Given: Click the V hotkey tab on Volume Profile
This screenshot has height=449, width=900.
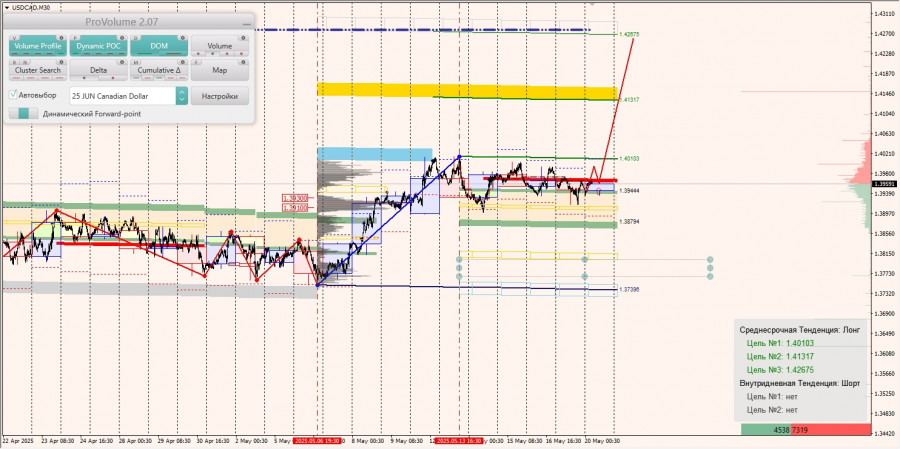Looking at the screenshot, I should (x=14, y=37).
